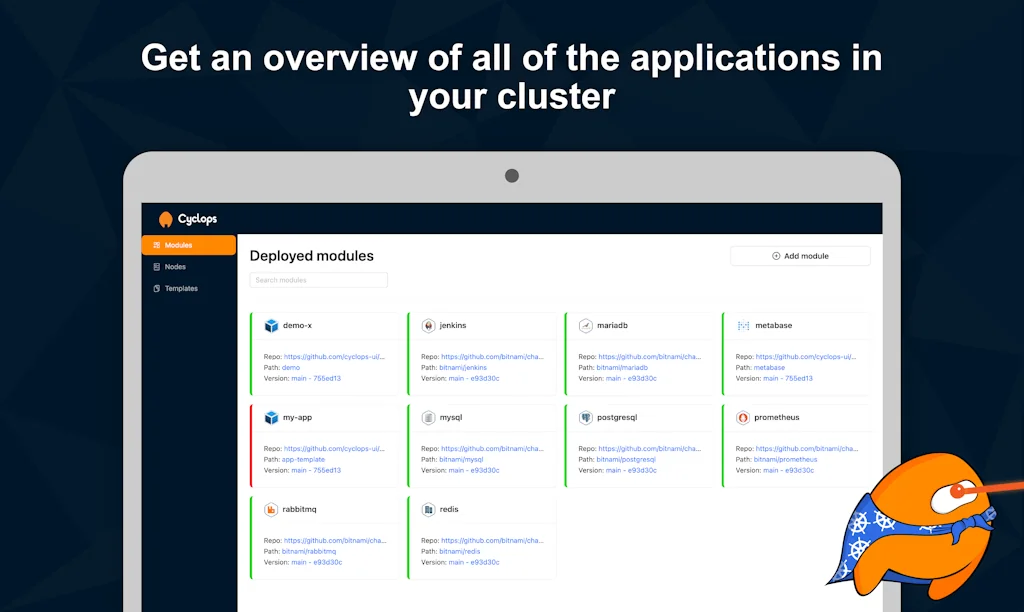Viewport: 1024px width, 612px height.
Task: Focus the Search modules field
Action: tap(318, 280)
